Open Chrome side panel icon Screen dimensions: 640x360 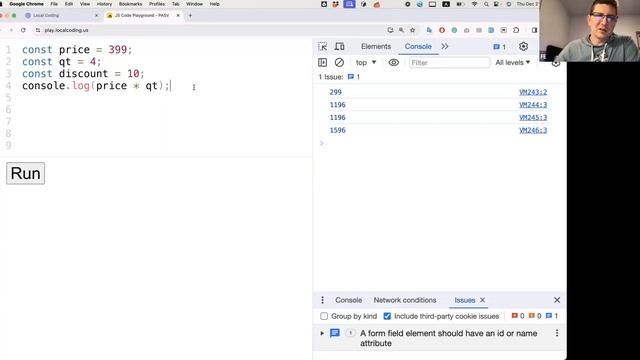coord(534,30)
